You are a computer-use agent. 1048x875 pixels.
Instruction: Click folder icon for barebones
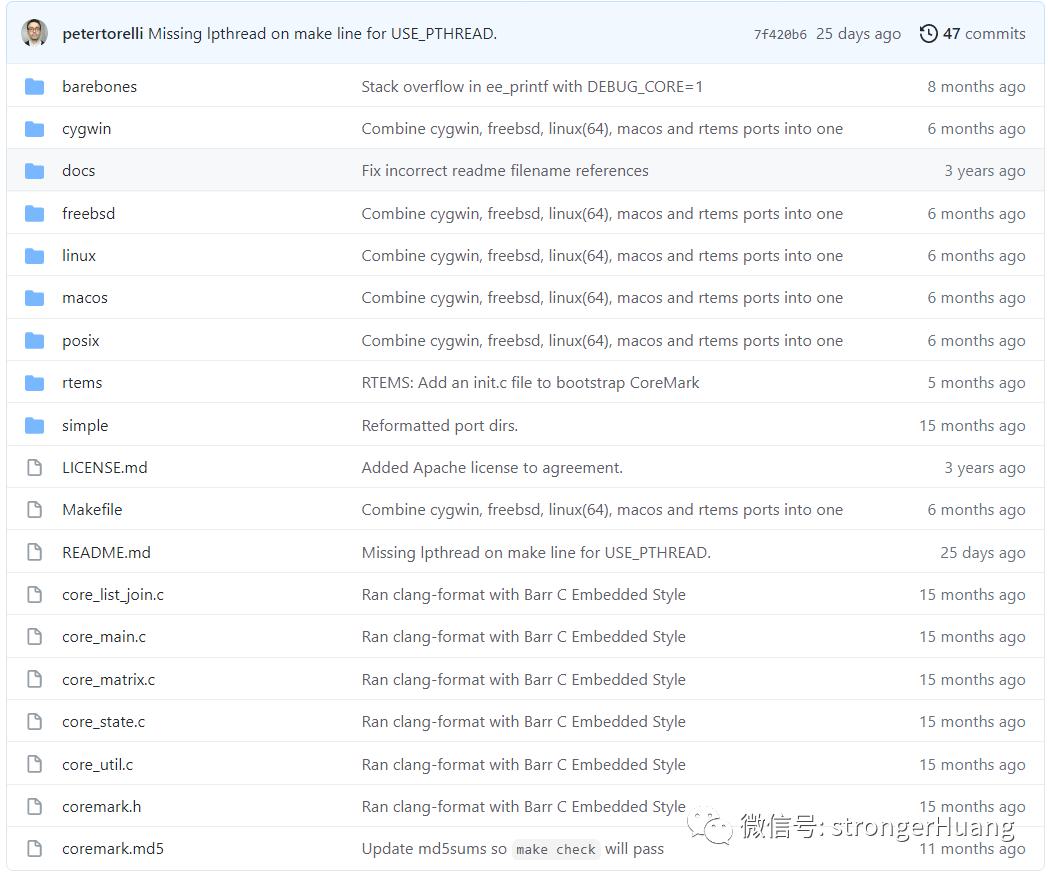34,86
